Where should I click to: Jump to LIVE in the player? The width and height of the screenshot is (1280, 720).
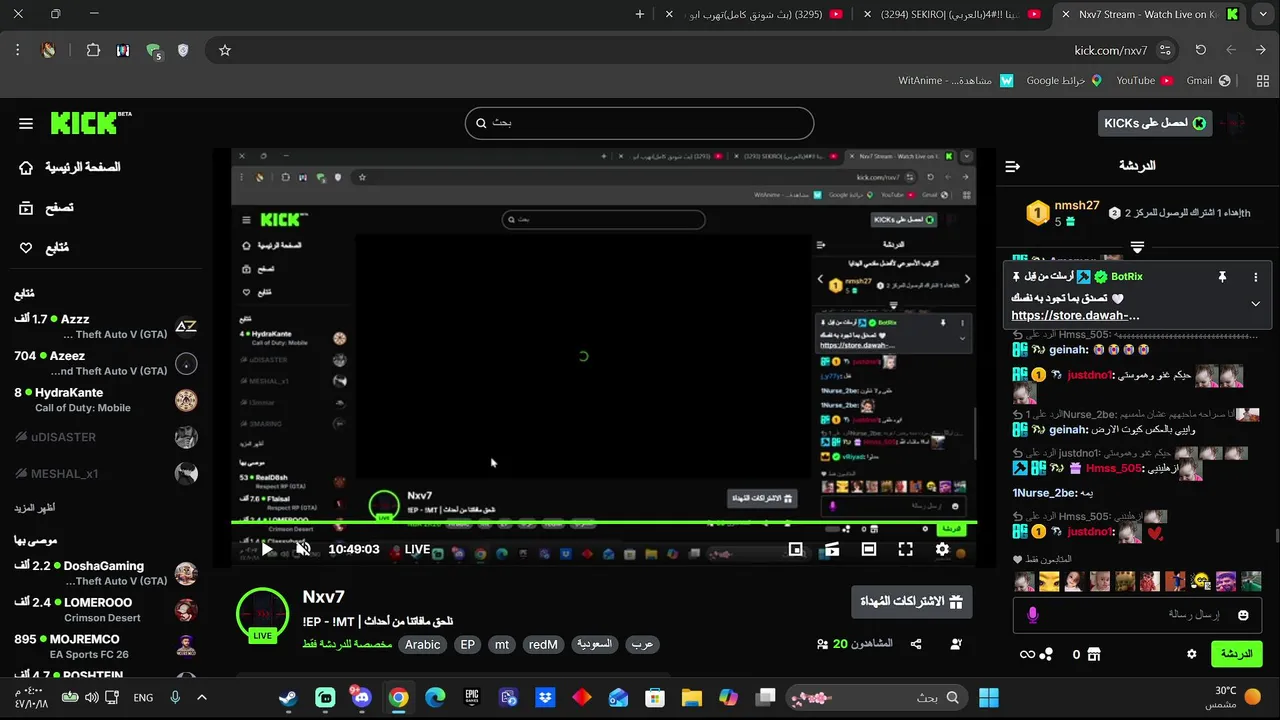(417, 549)
